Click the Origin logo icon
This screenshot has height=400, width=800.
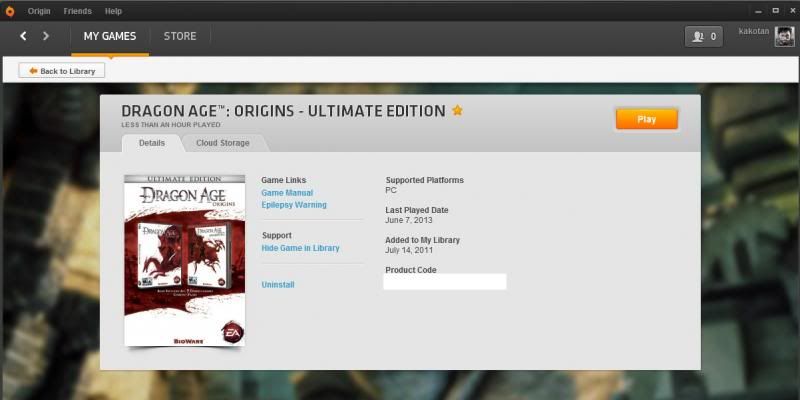[x=11, y=10]
